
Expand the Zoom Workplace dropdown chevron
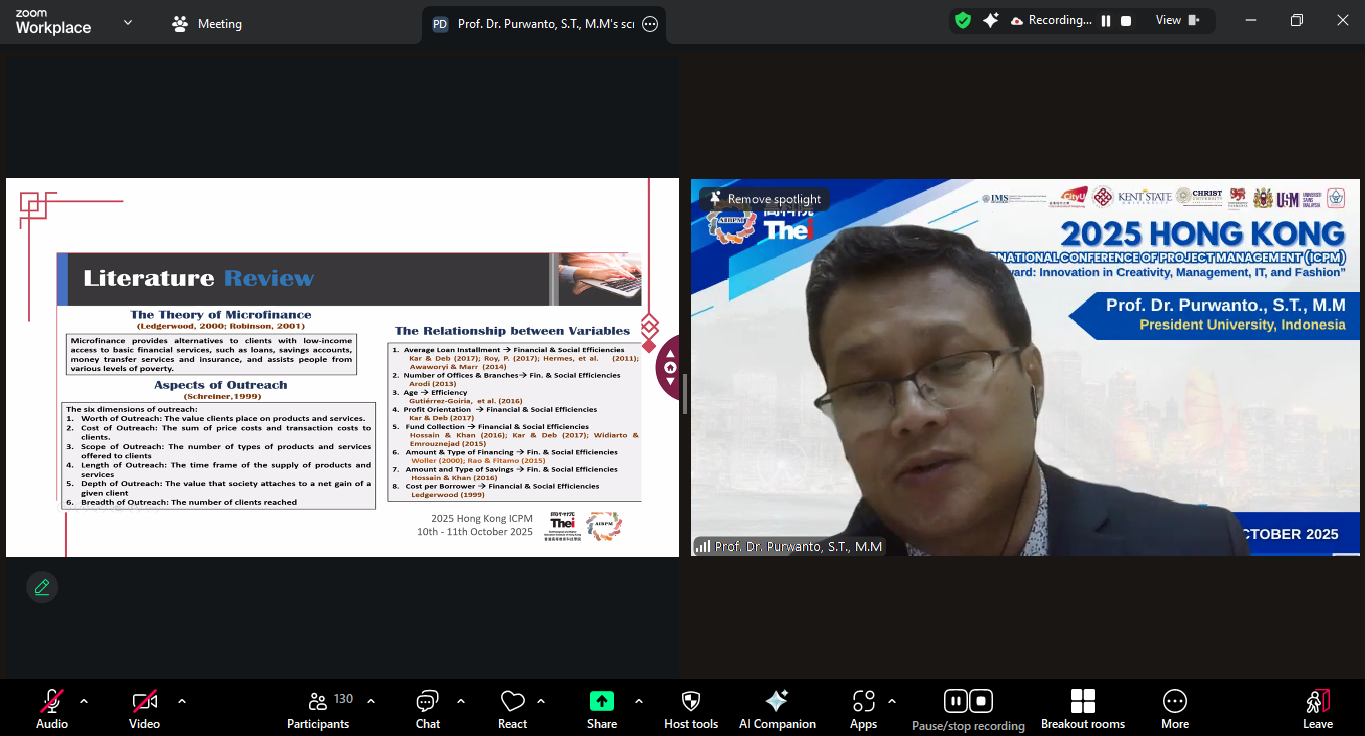[x=128, y=22]
